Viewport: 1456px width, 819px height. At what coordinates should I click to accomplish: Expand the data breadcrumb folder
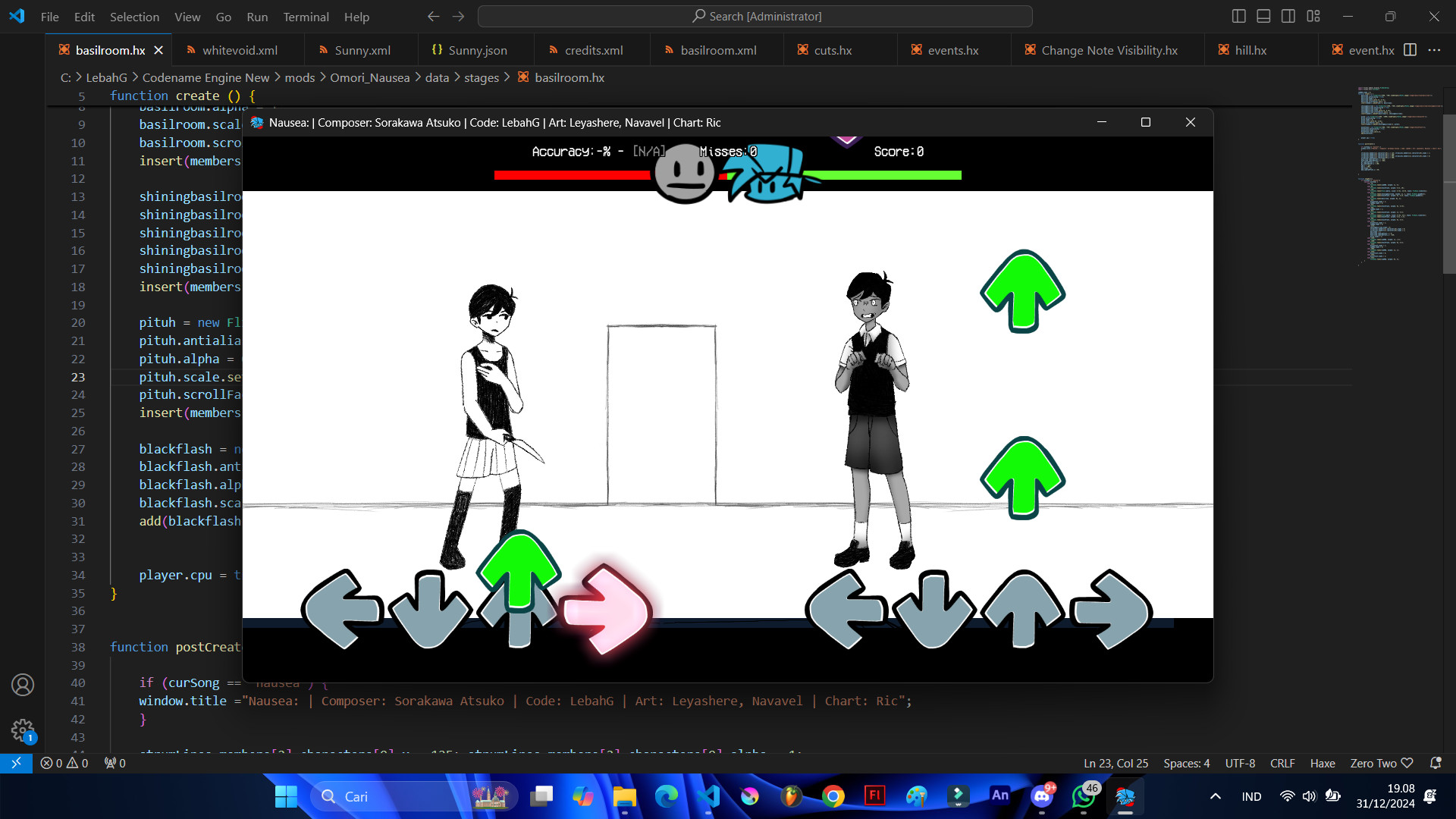coord(437,77)
